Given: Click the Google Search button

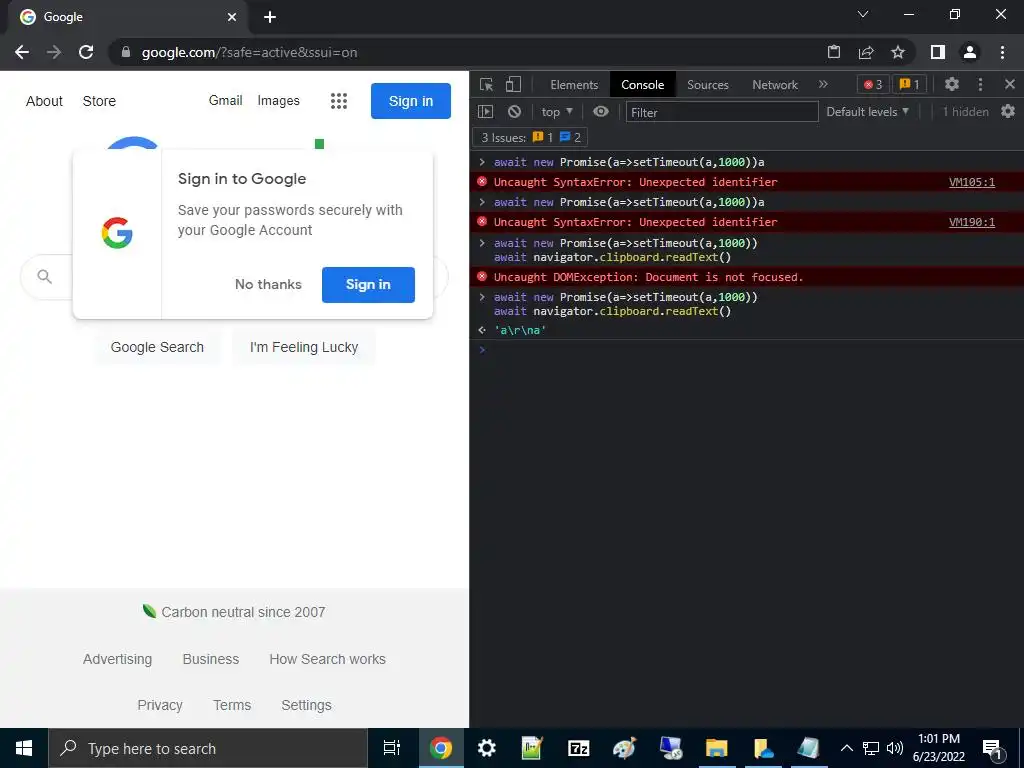Looking at the screenshot, I should [157, 347].
